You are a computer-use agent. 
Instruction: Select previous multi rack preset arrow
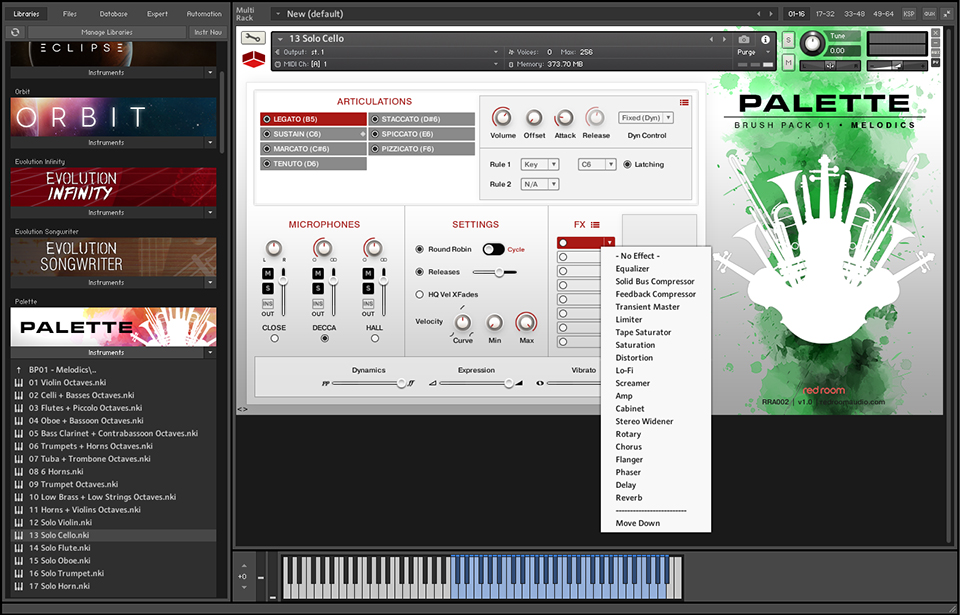(x=759, y=13)
